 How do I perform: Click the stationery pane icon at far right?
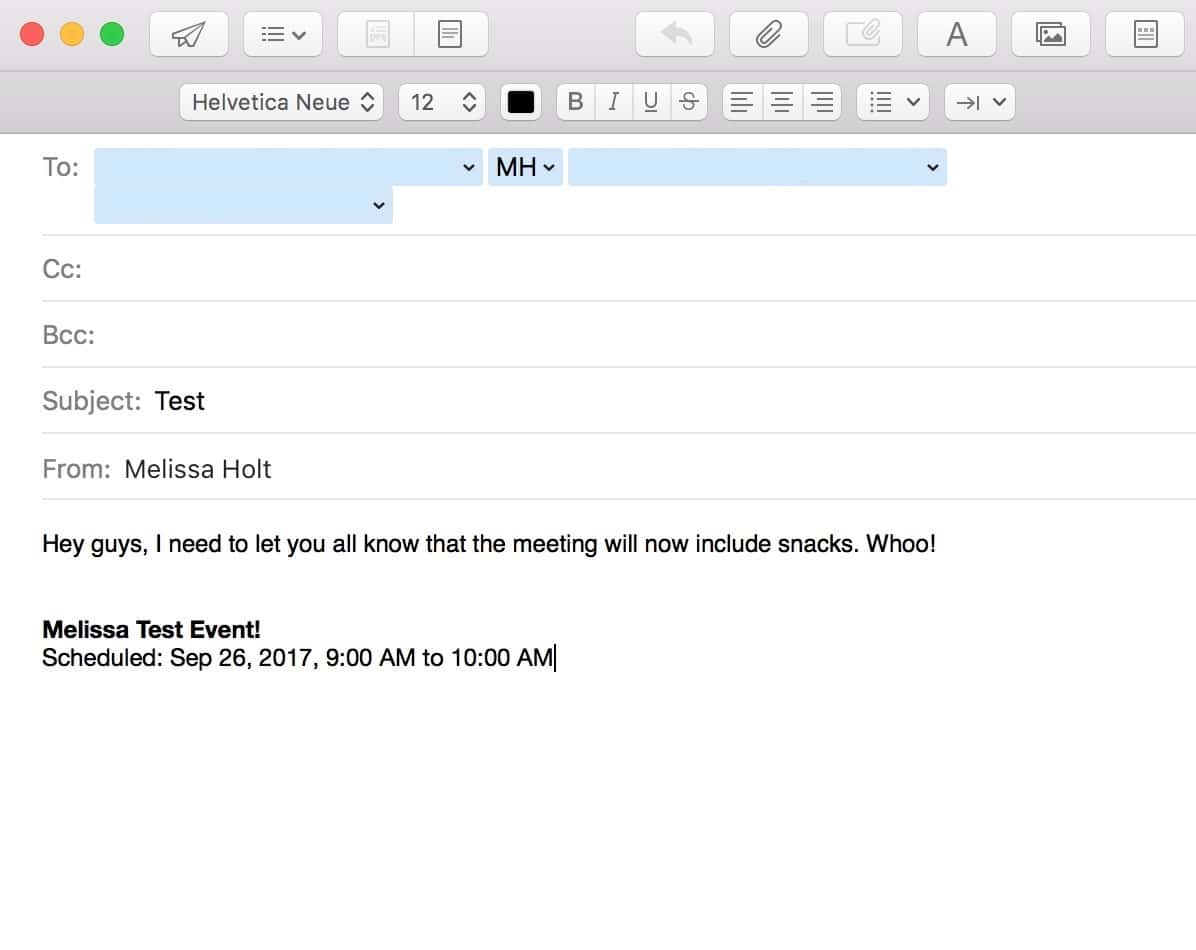(1145, 35)
